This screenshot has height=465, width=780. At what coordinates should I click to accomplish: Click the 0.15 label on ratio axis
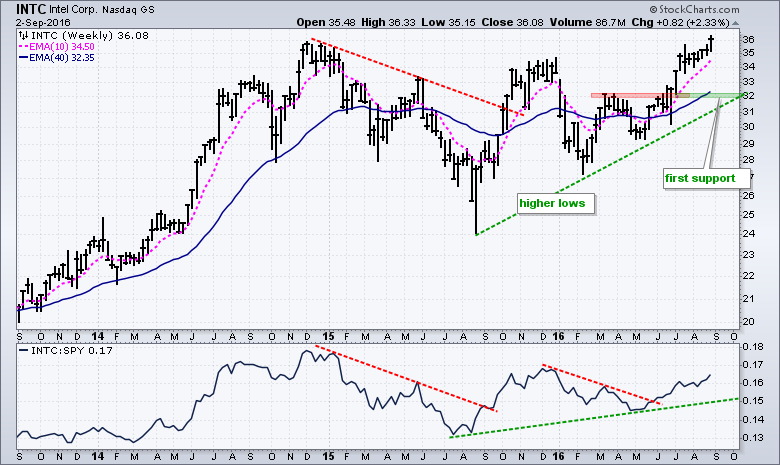tap(753, 401)
